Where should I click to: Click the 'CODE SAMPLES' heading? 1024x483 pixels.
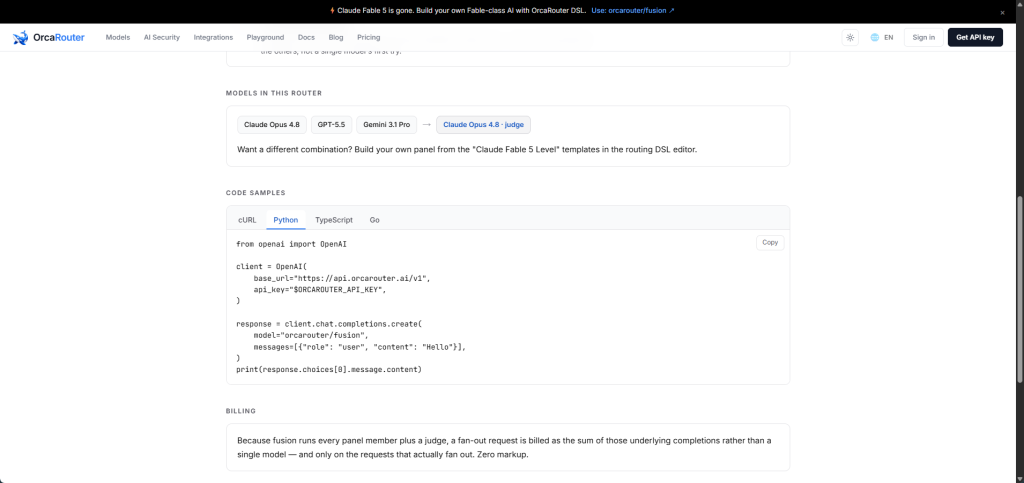(x=255, y=193)
